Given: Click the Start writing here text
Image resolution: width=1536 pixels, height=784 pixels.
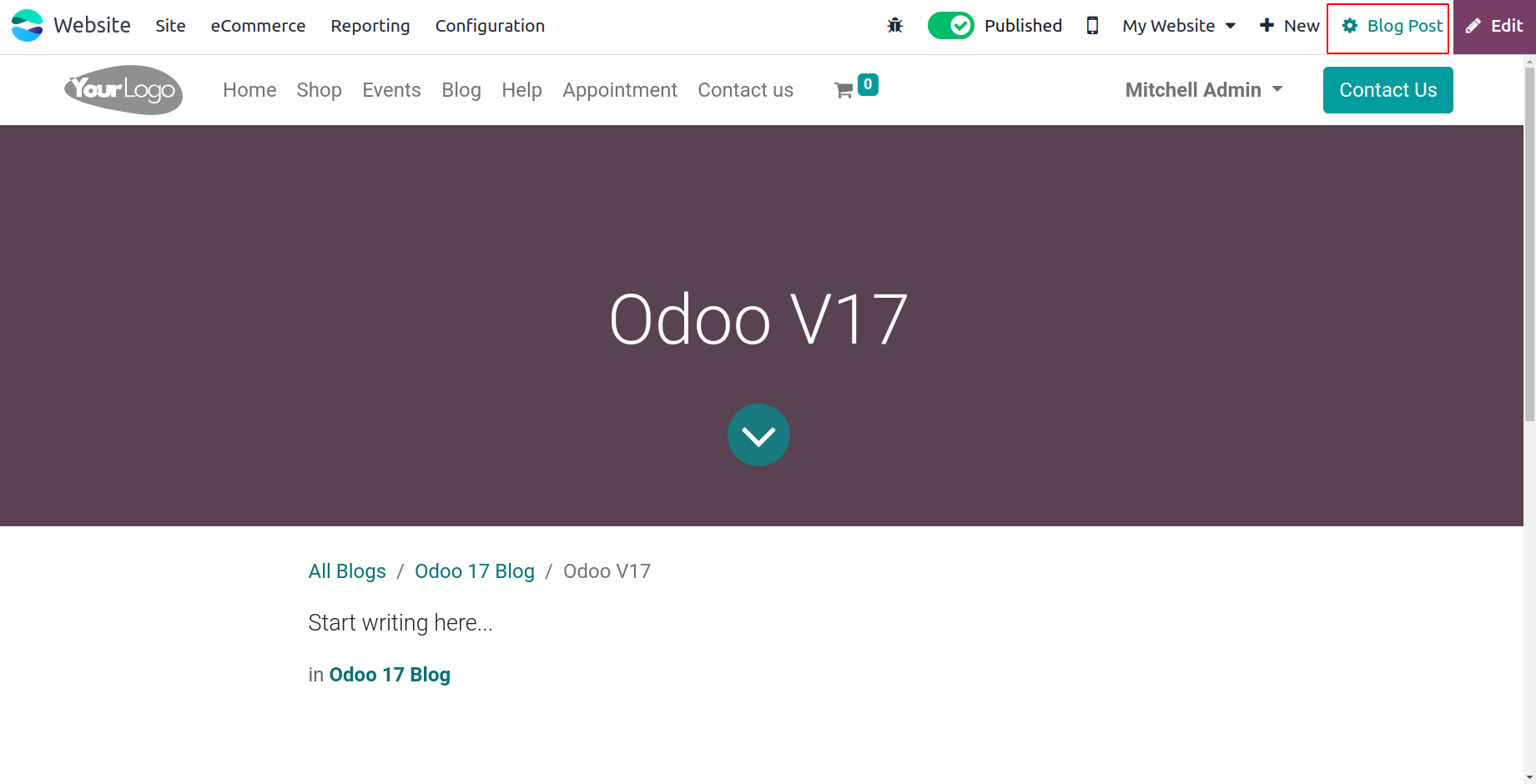Looking at the screenshot, I should (400, 623).
